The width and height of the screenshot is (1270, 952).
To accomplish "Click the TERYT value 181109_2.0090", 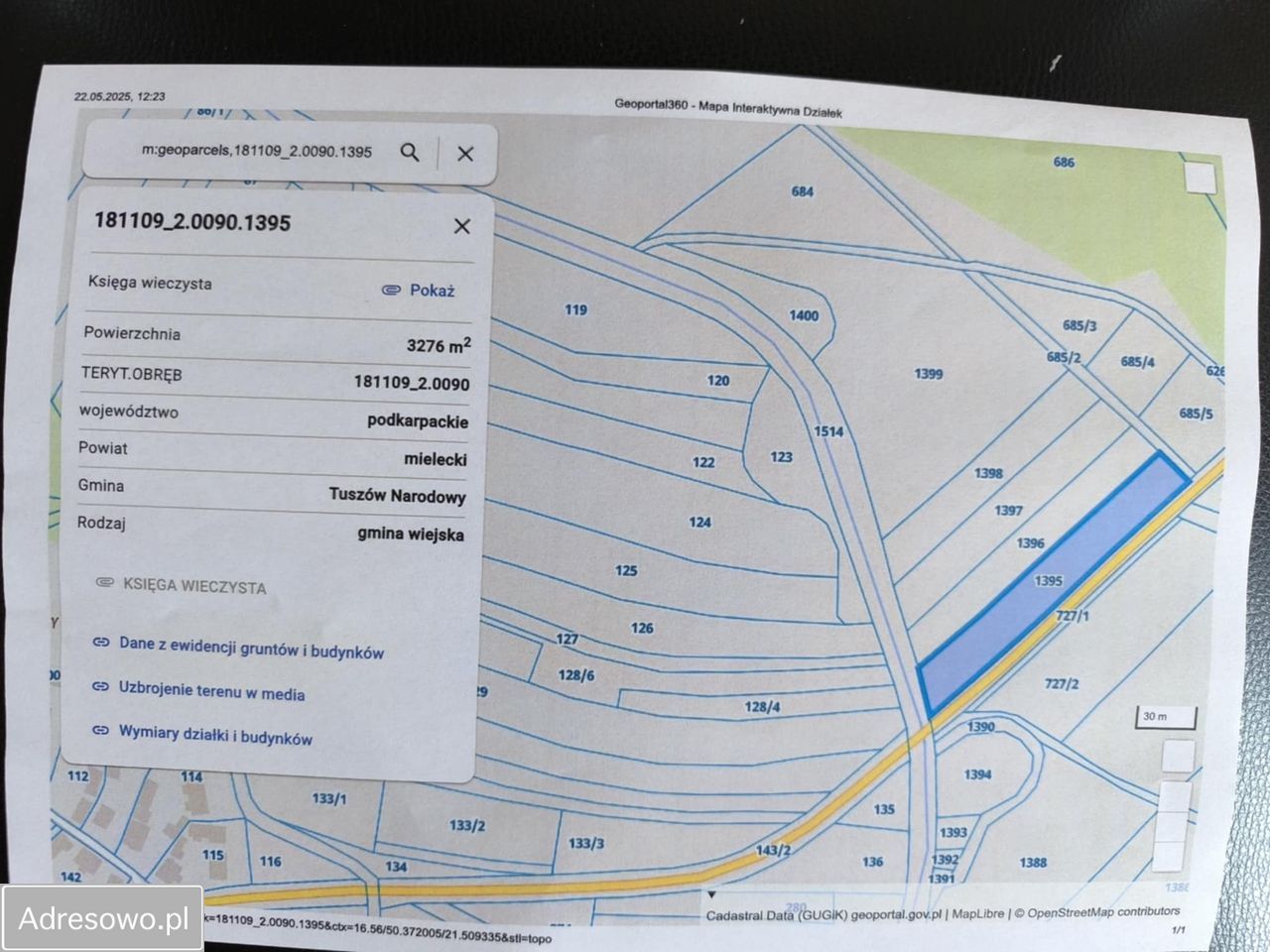I will click(x=412, y=383).
